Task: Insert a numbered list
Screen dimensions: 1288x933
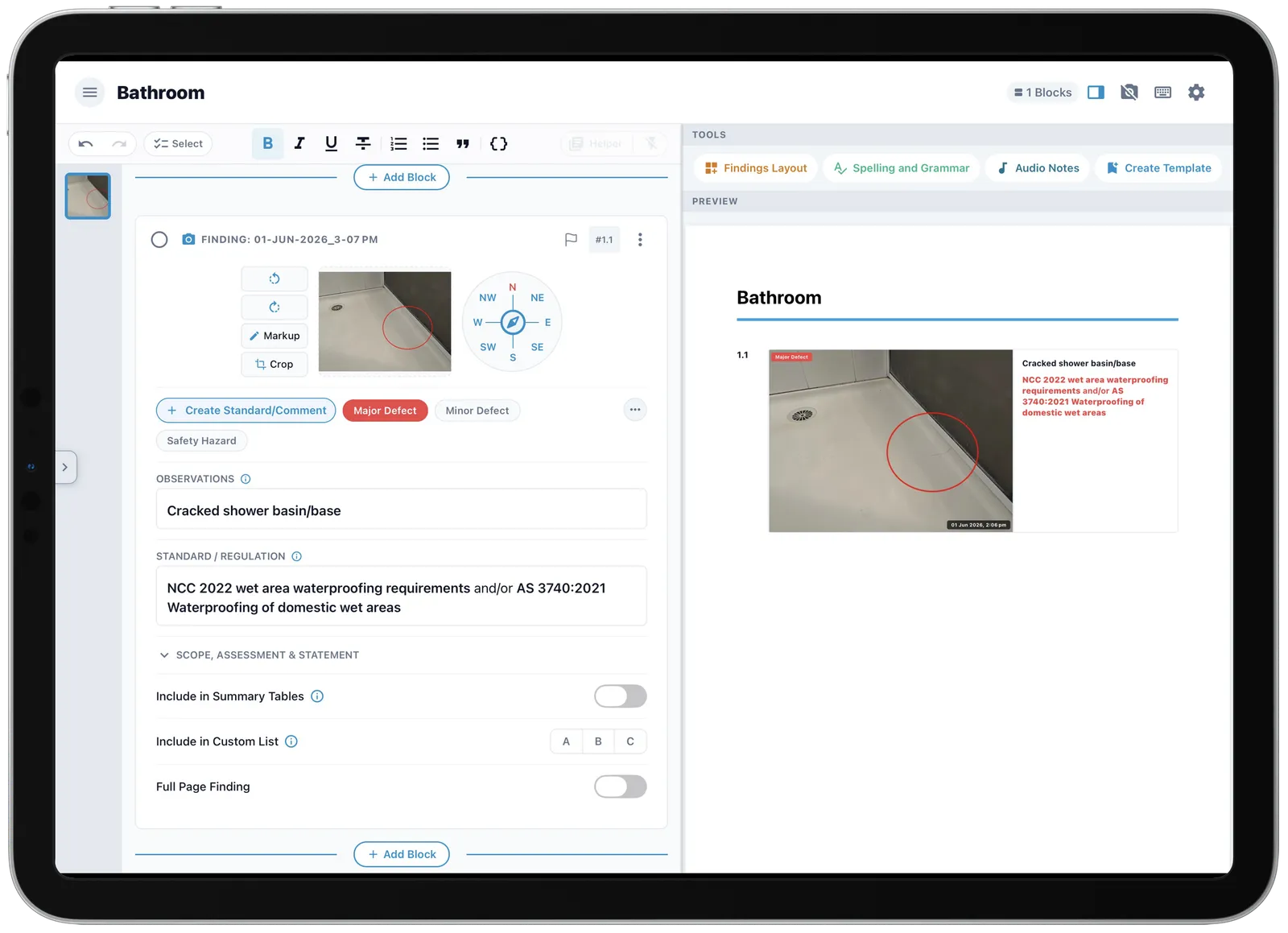Action: click(x=398, y=144)
